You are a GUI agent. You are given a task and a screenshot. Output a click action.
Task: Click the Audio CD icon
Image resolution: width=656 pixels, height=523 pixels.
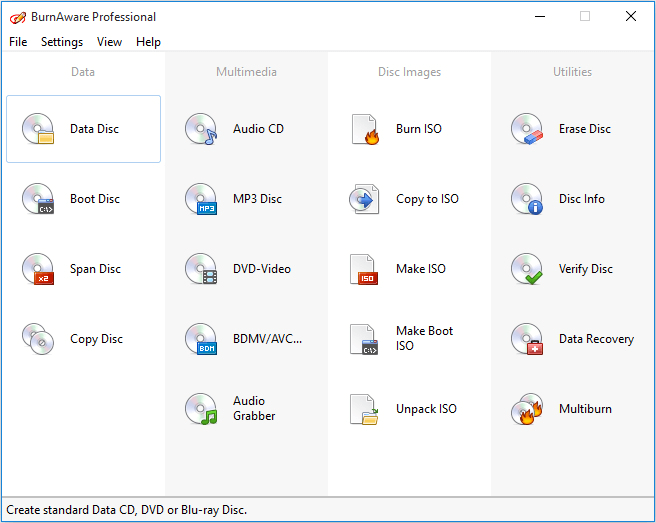pyautogui.click(x=201, y=129)
